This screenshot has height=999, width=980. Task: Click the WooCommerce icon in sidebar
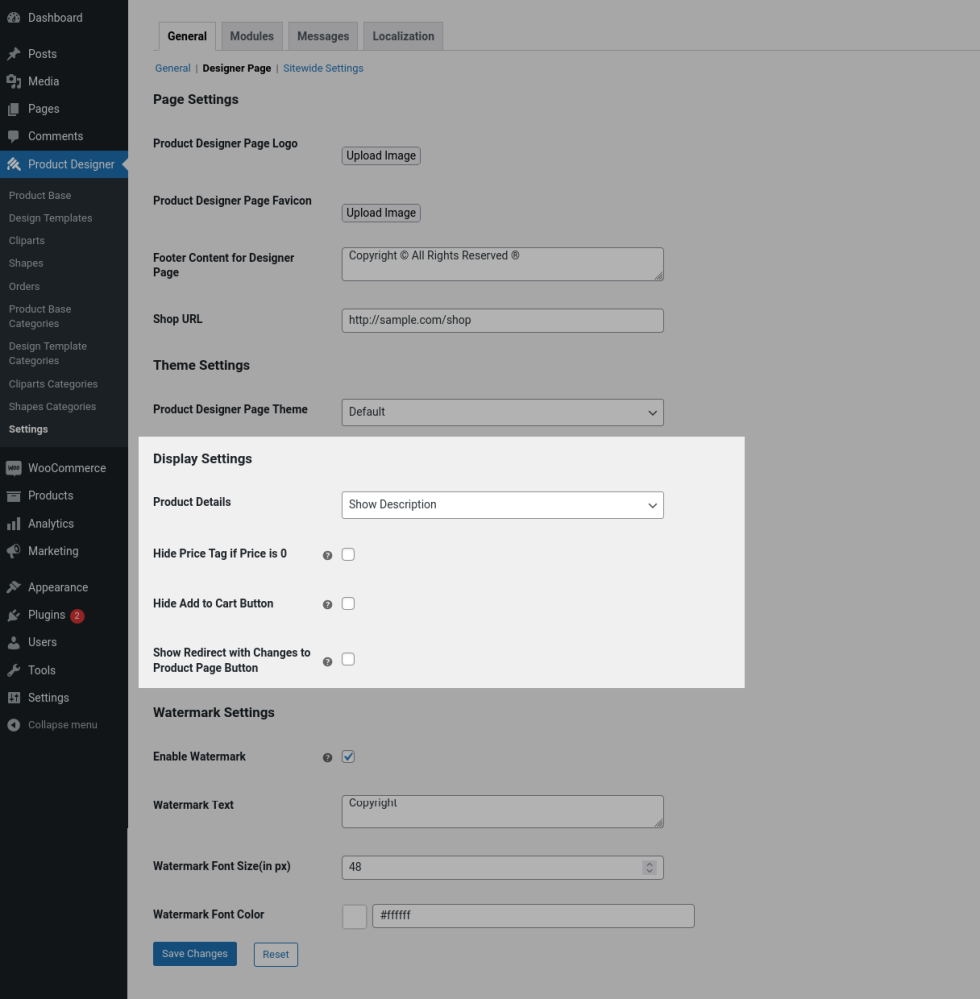[x=14, y=468]
